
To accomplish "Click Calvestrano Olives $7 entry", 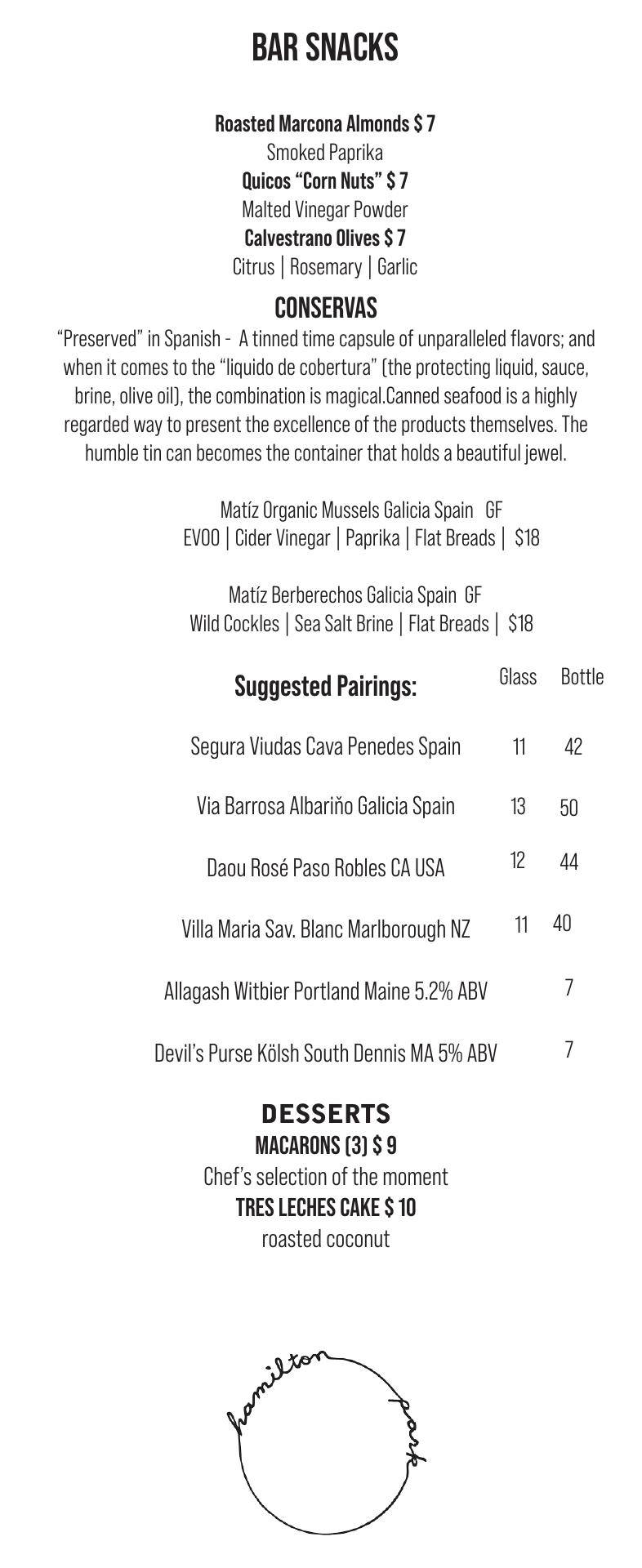I will coord(324,238).
